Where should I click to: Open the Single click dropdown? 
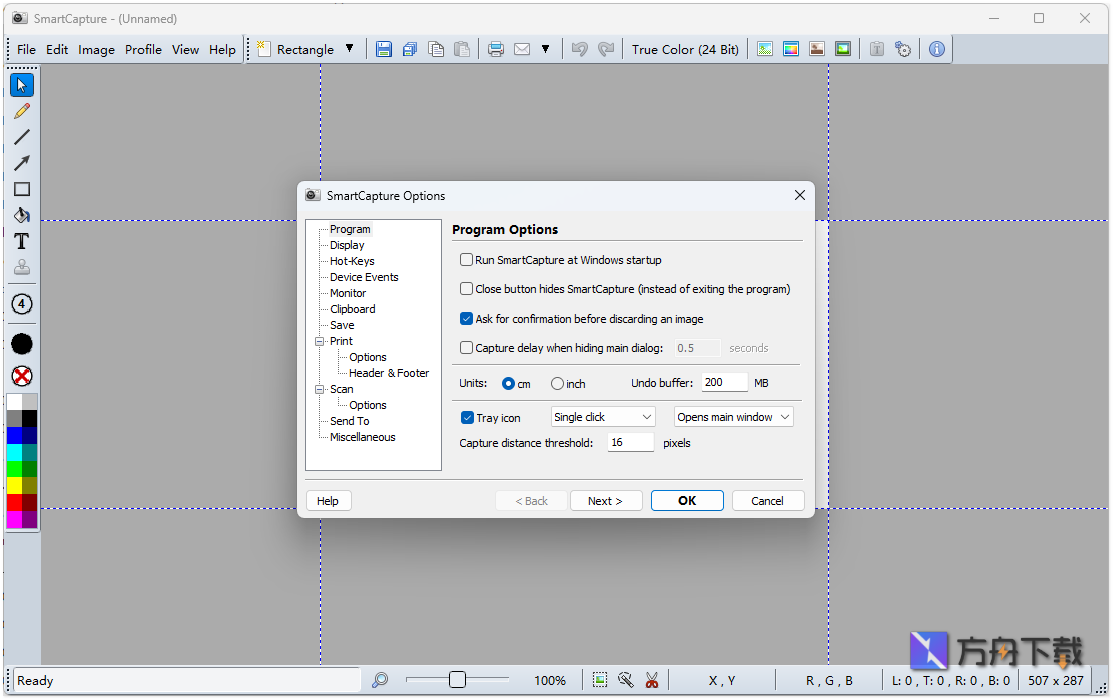[603, 417]
